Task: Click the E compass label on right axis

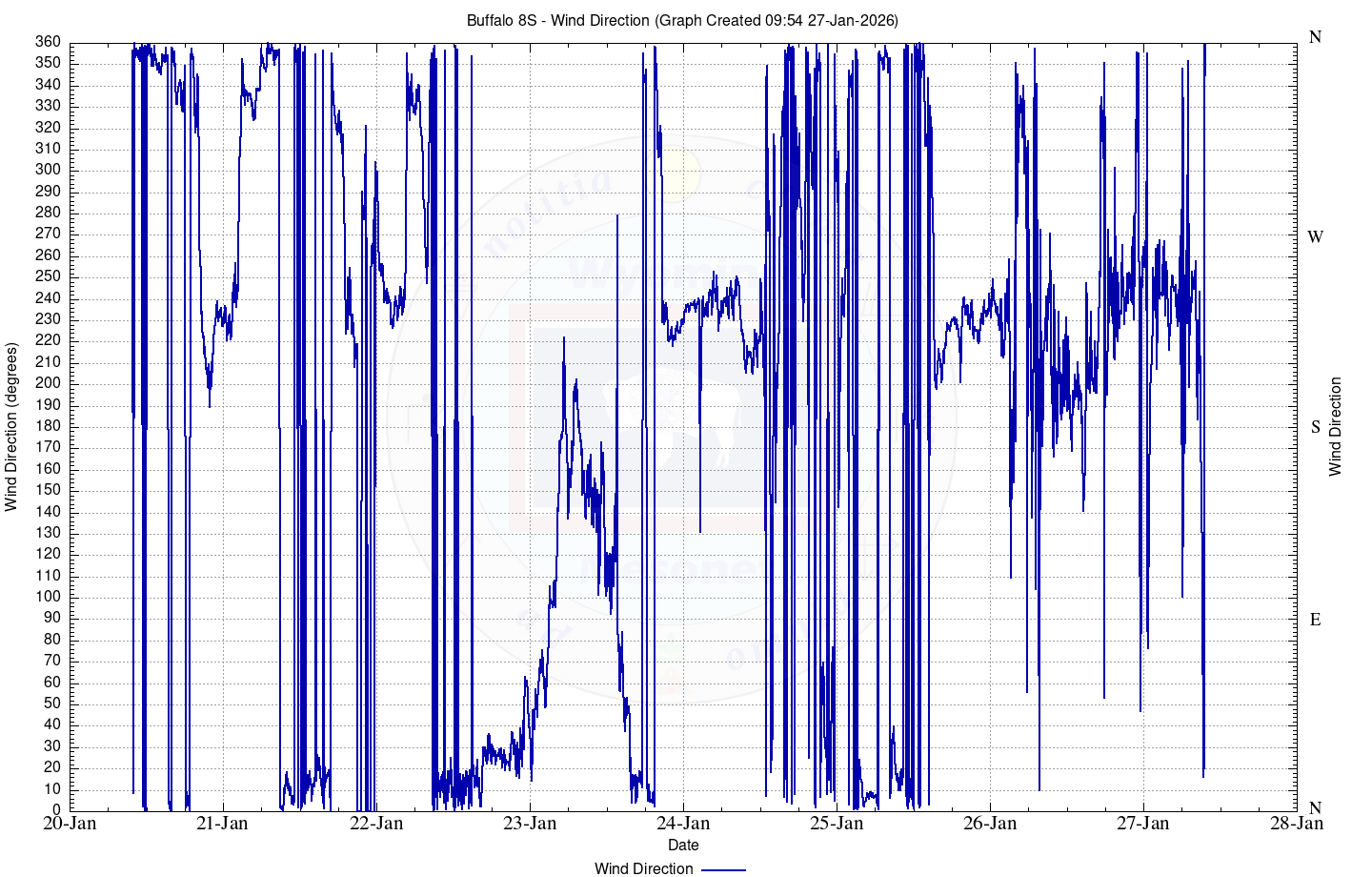Action: pos(1316,620)
